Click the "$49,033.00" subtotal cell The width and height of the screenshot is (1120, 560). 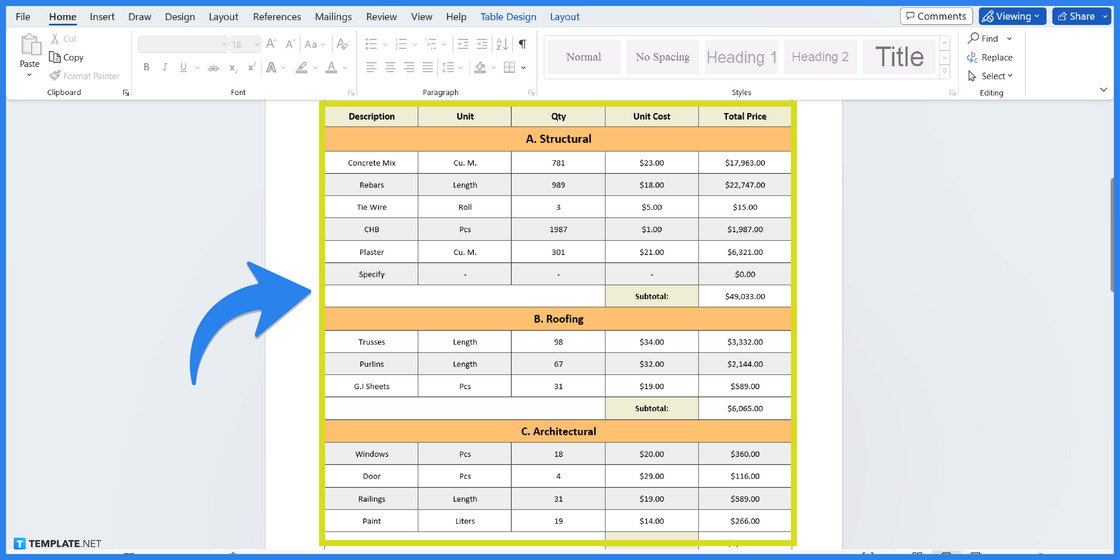(746, 296)
